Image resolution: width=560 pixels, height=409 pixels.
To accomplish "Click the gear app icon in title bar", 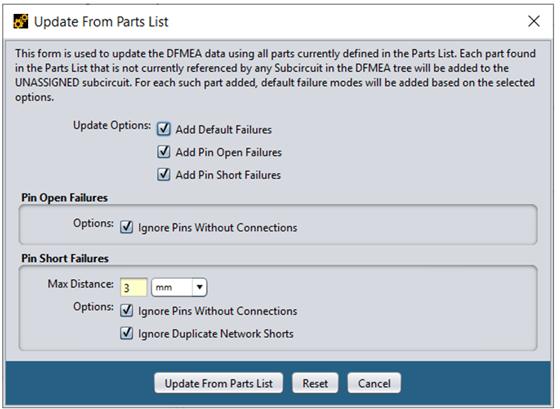I will tap(21, 21).
